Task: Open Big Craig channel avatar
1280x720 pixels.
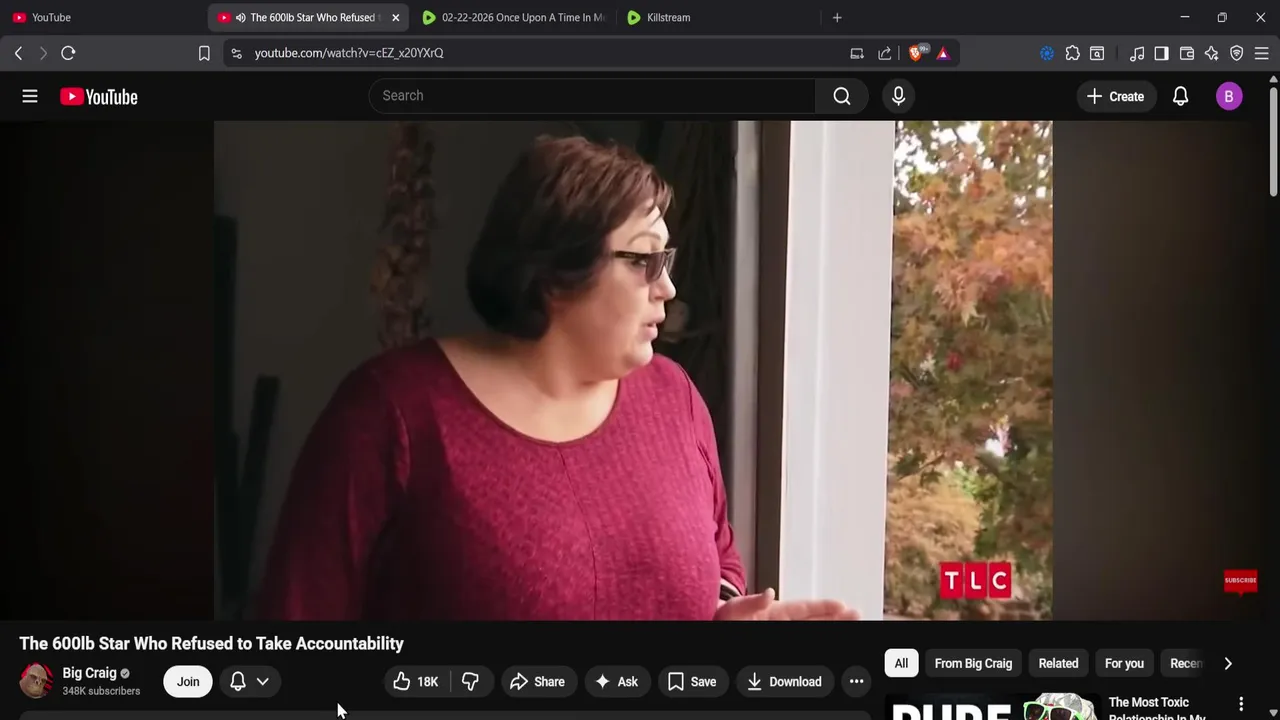Action: [x=37, y=681]
